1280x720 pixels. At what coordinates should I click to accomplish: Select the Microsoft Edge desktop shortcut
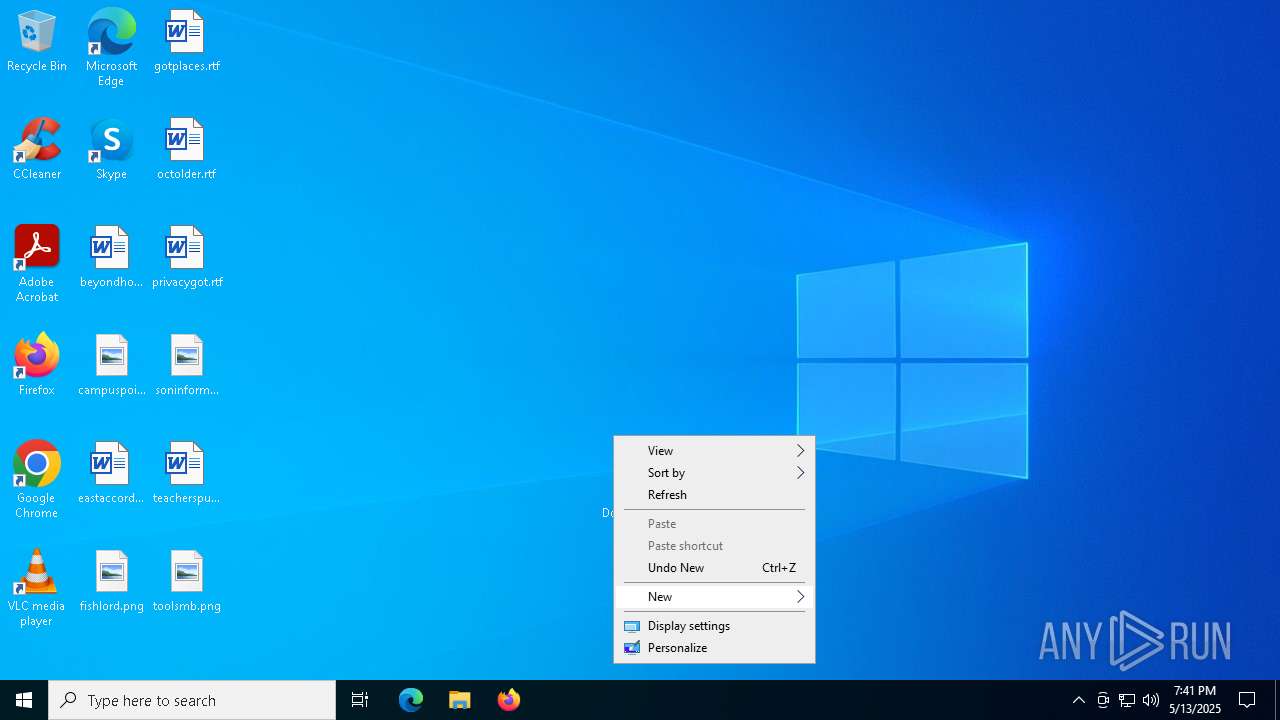[111, 48]
